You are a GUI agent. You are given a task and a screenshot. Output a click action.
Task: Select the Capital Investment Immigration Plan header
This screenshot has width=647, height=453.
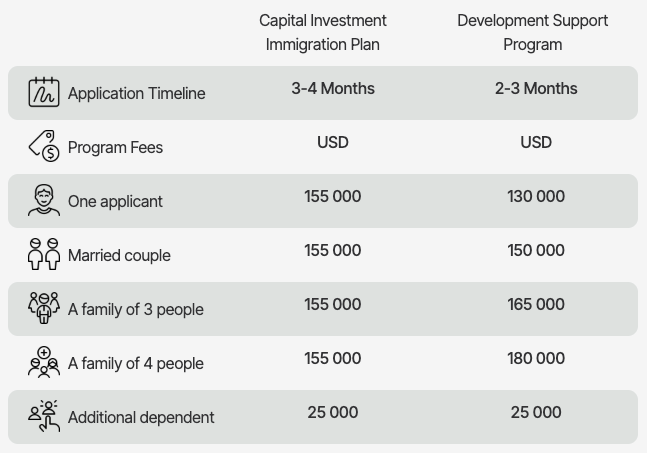323,32
